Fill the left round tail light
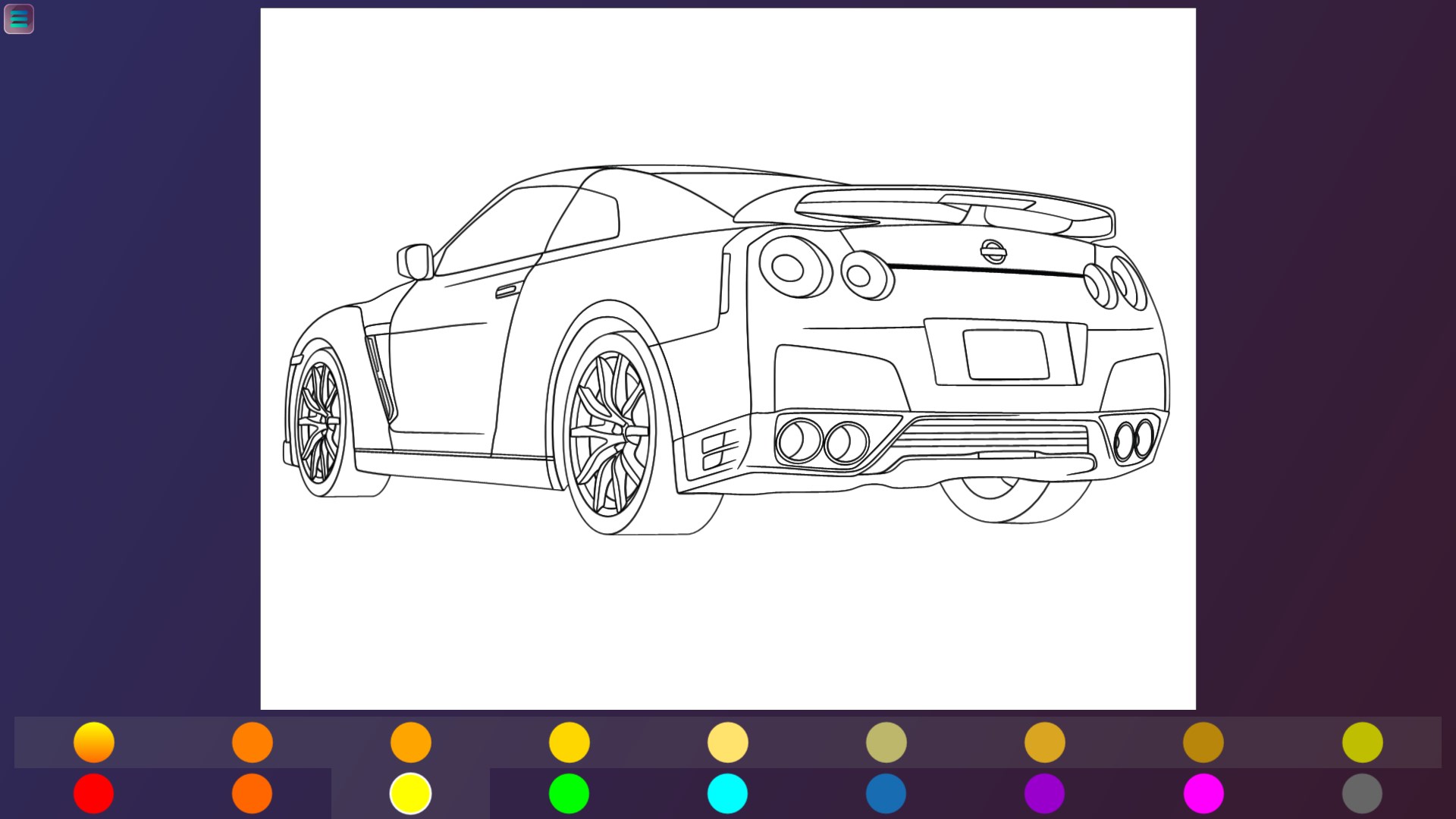Screen dimensions: 1456x819 (789, 267)
